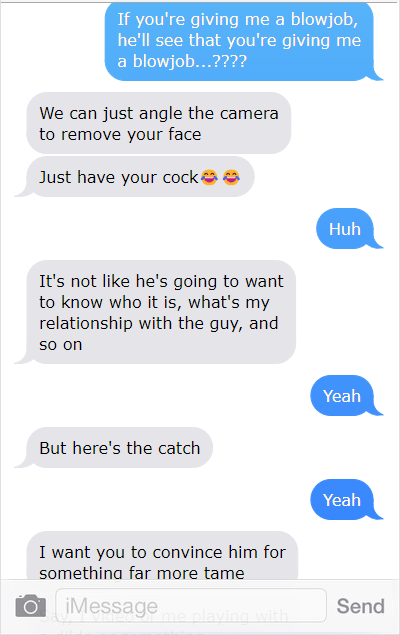Click the gray bubble containing the laughing emojis
Viewport: 400px width, 635px height.
point(135,177)
